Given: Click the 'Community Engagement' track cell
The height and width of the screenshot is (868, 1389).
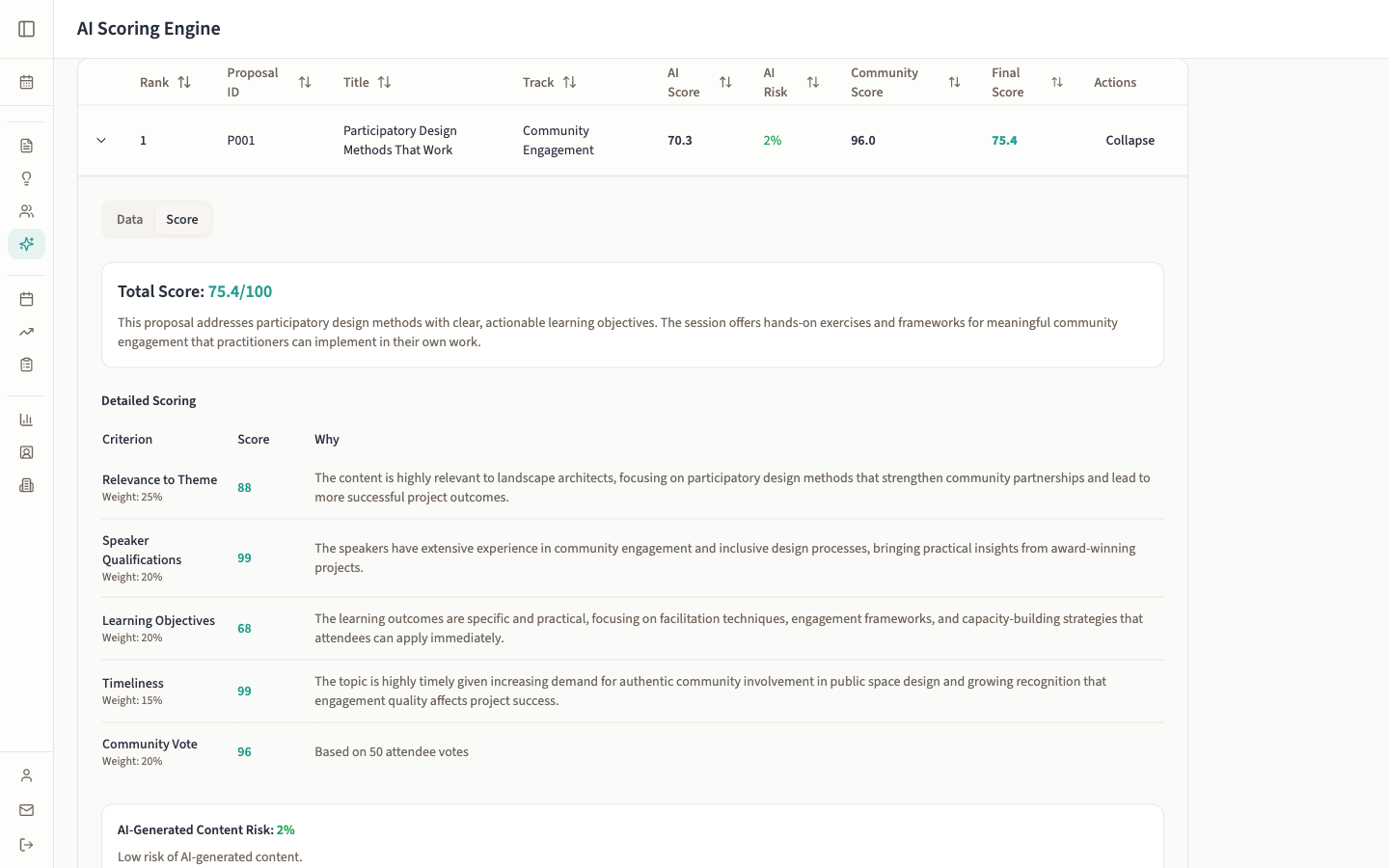Looking at the screenshot, I should point(558,141).
